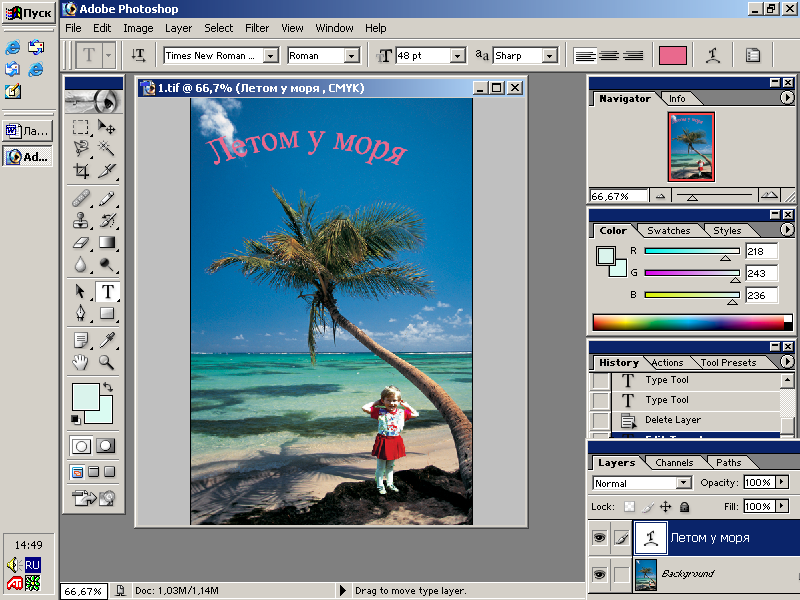This screenshot has height=600, width=800.
Task: Select the Gradient tool
Action: [x=107, y=242]
